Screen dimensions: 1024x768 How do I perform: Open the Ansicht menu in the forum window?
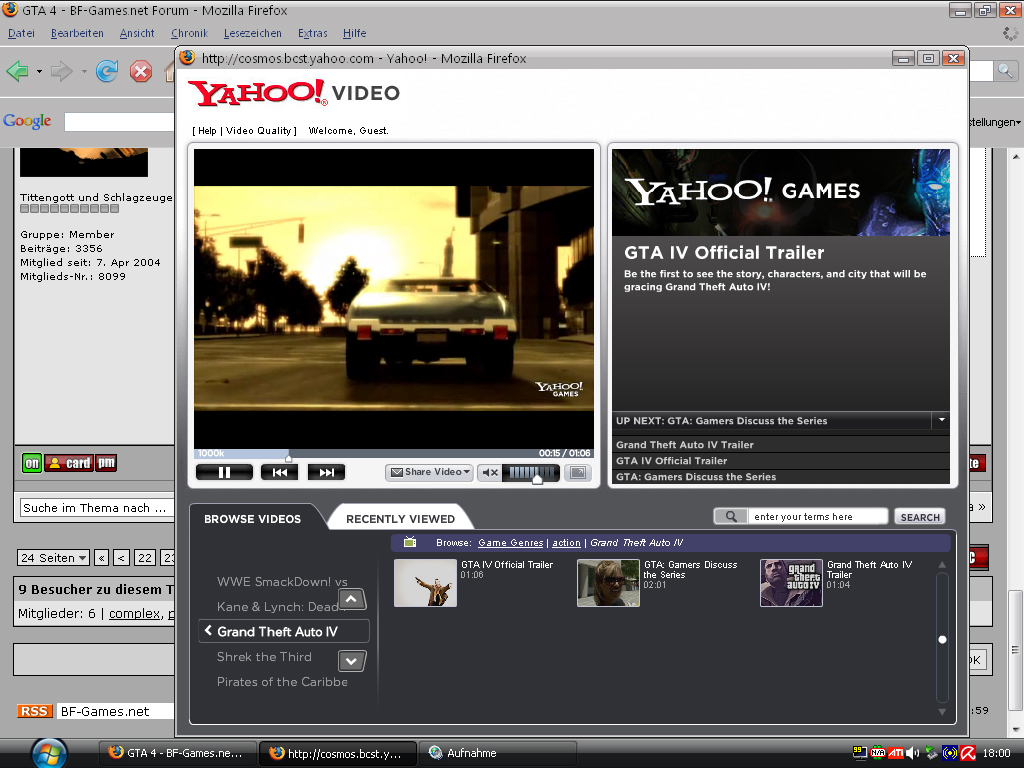(x=137, y=33)
